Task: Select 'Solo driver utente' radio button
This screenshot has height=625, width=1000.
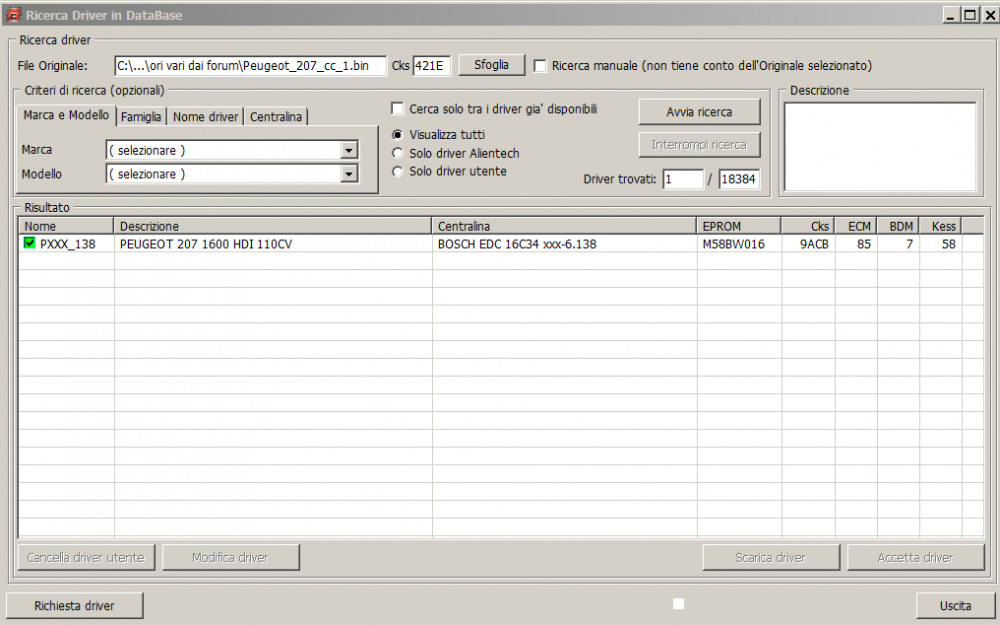Action: click(398, 171)
